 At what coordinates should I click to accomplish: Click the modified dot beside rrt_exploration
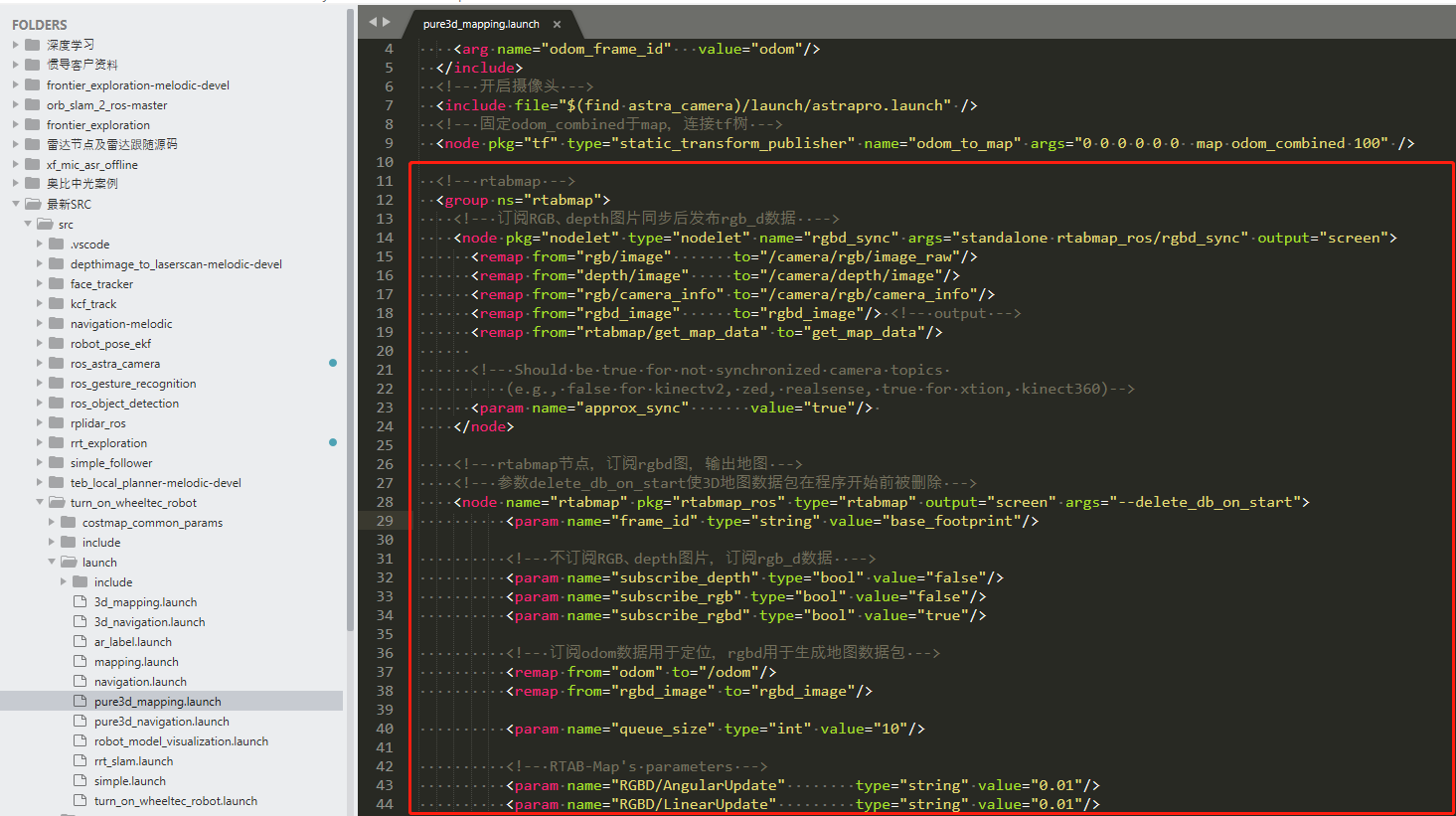click(333, 442)
